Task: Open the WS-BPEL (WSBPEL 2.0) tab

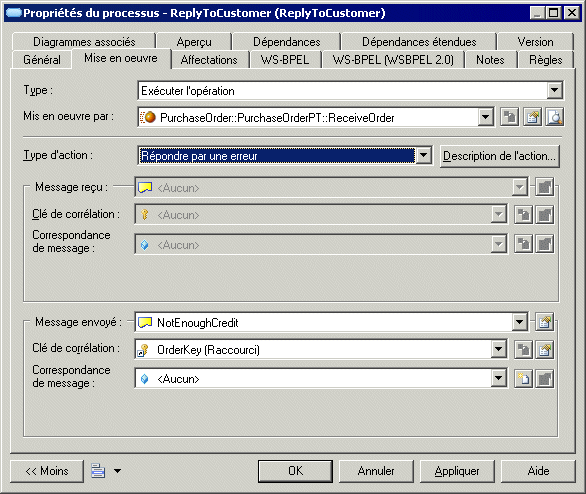Action: click(x=393, y=60)
